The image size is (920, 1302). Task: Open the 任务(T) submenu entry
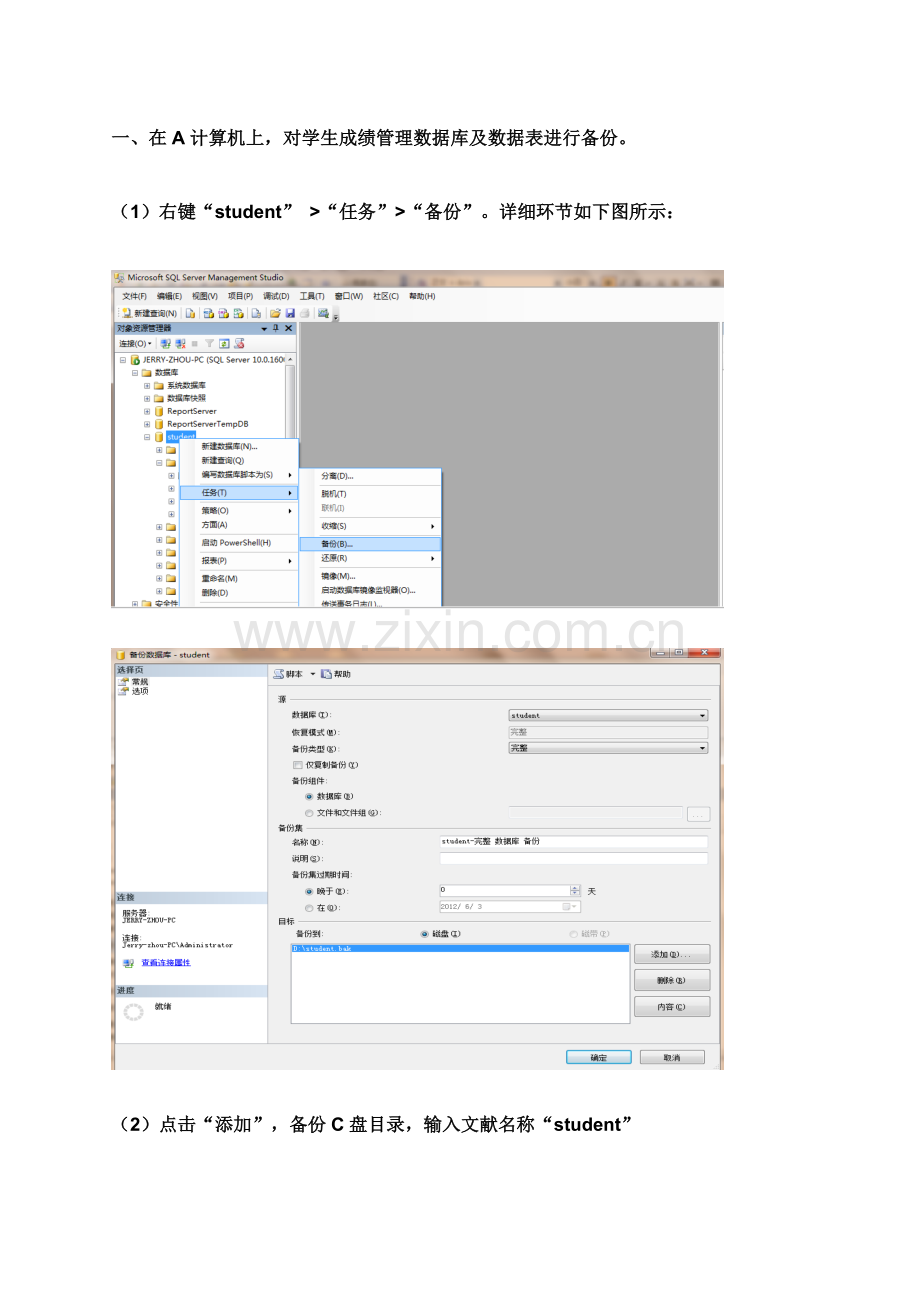[239, 493]
